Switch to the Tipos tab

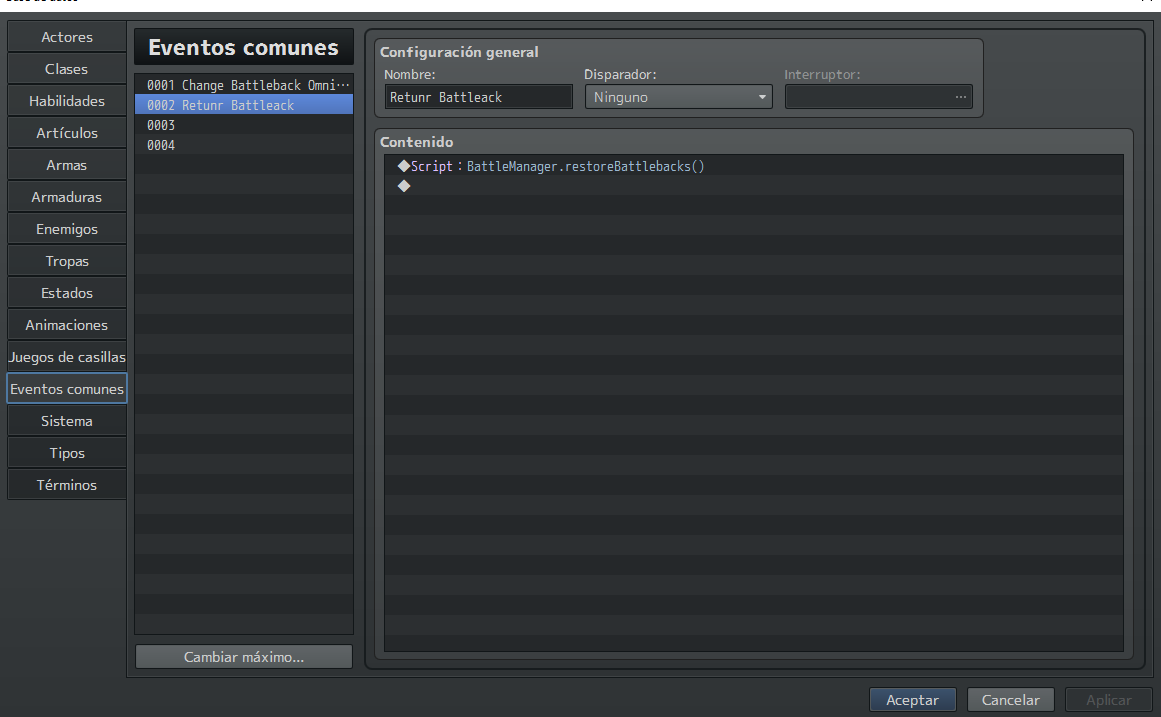tap(67, 453)
